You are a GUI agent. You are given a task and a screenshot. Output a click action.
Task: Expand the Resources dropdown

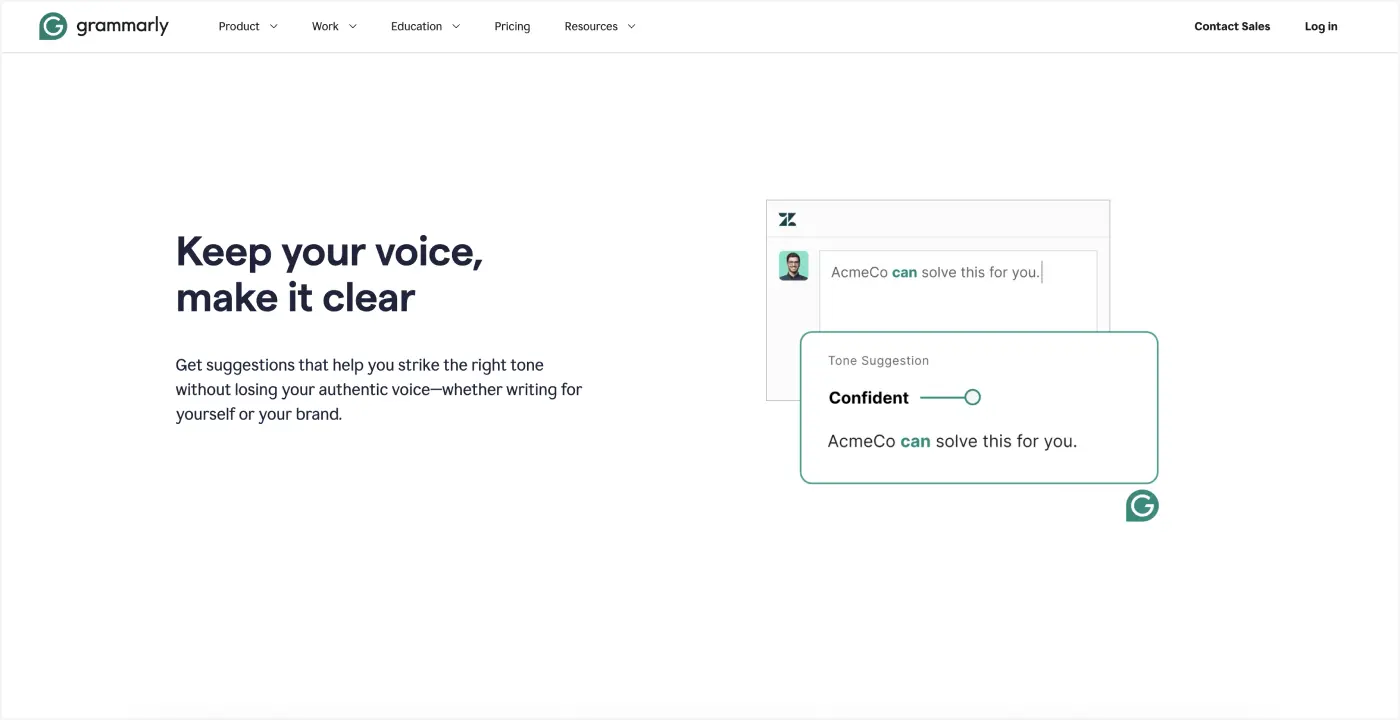pyautogui.click(x=599, y=26)
